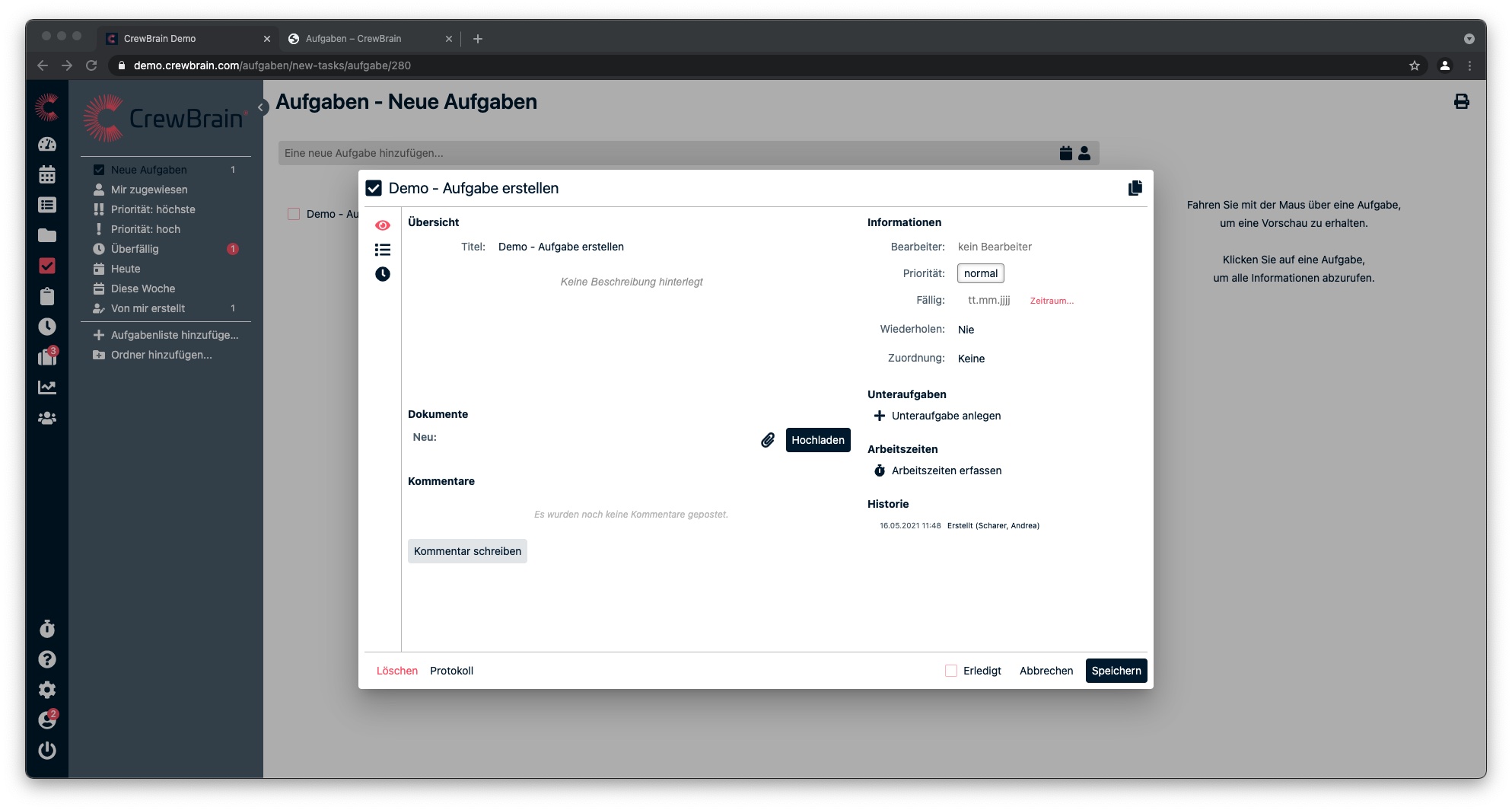
Task: Open the clock tab in the task dialog
Action: pyautogui.click(x=383, y=274)
